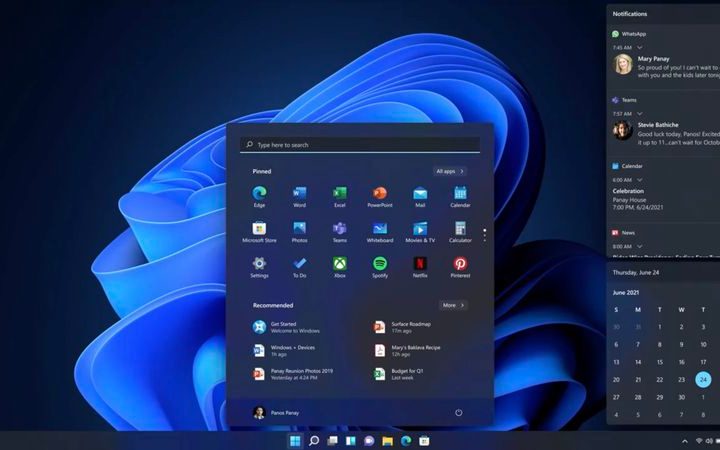Image resolution: width=720 pixels, height=450 pixels.
Task: Click Stevie Bathiche's avatar
Action: coord(623,130)
